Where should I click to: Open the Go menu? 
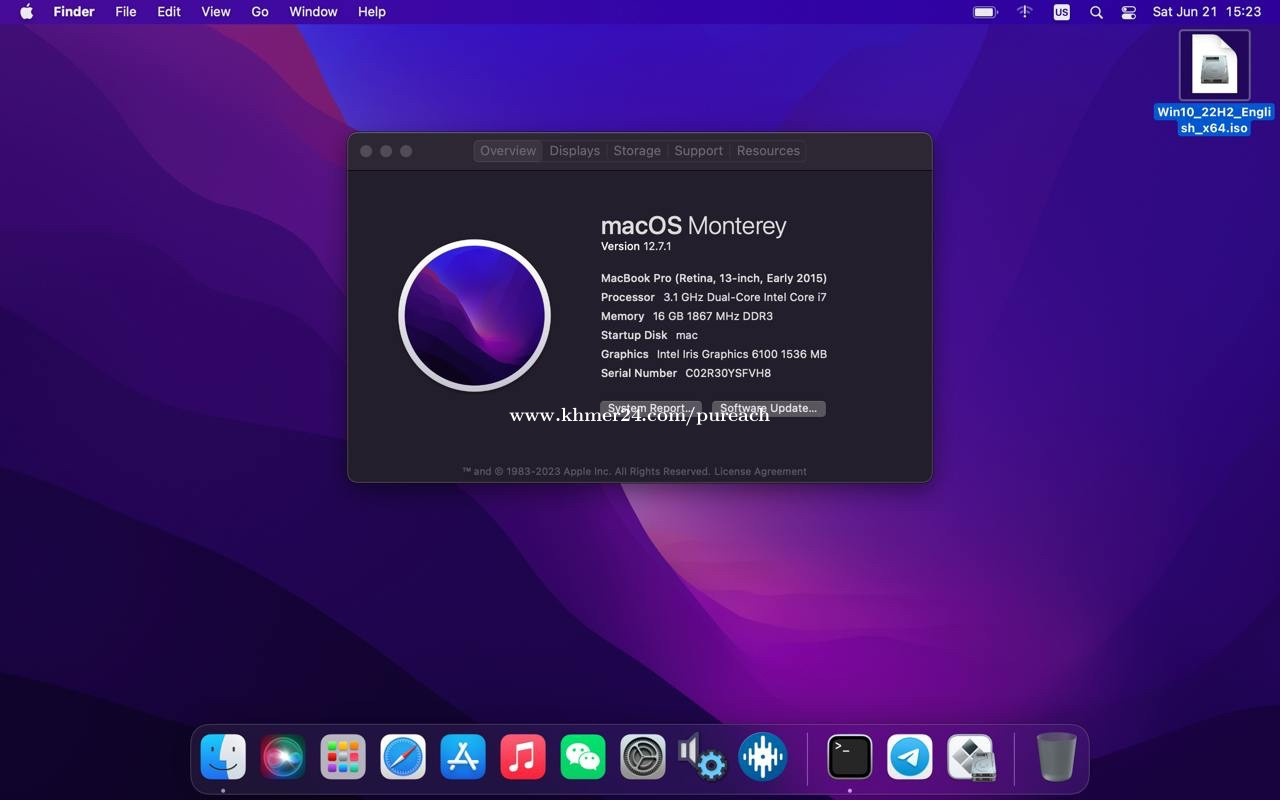(x=260, y=12)
